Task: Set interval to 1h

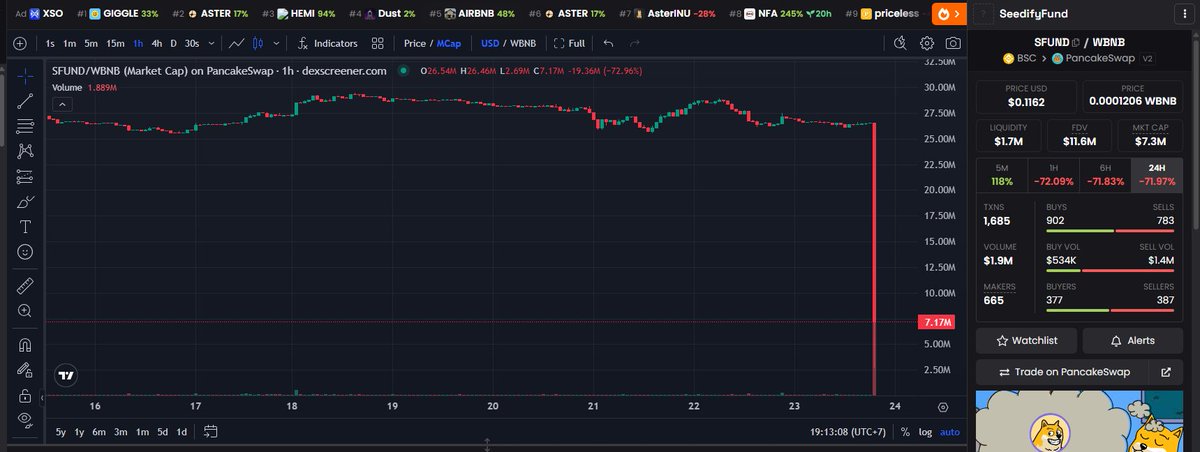Action: click(138, 44)
